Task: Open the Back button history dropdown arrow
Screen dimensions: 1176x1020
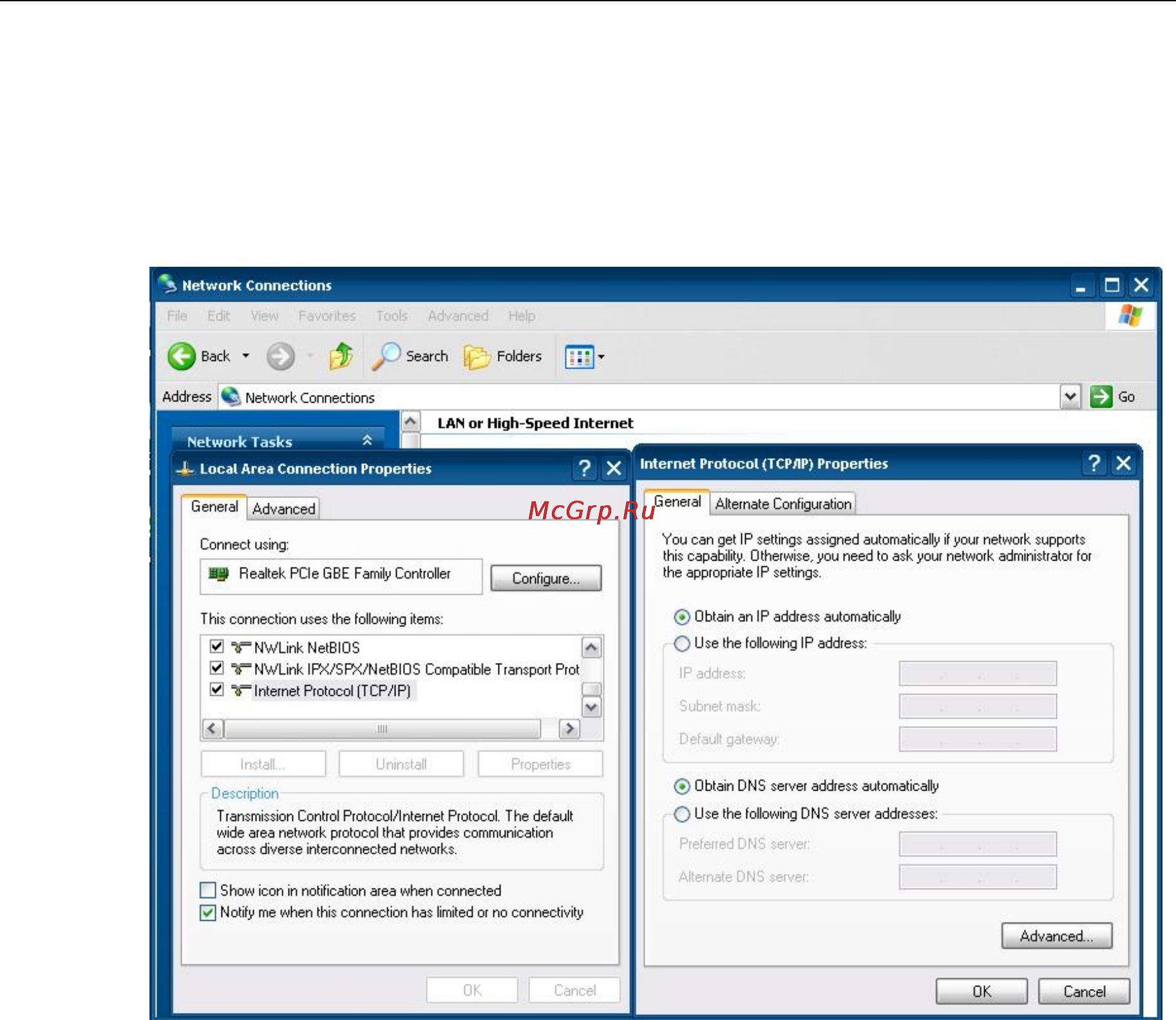Action: tap(246, 356)
